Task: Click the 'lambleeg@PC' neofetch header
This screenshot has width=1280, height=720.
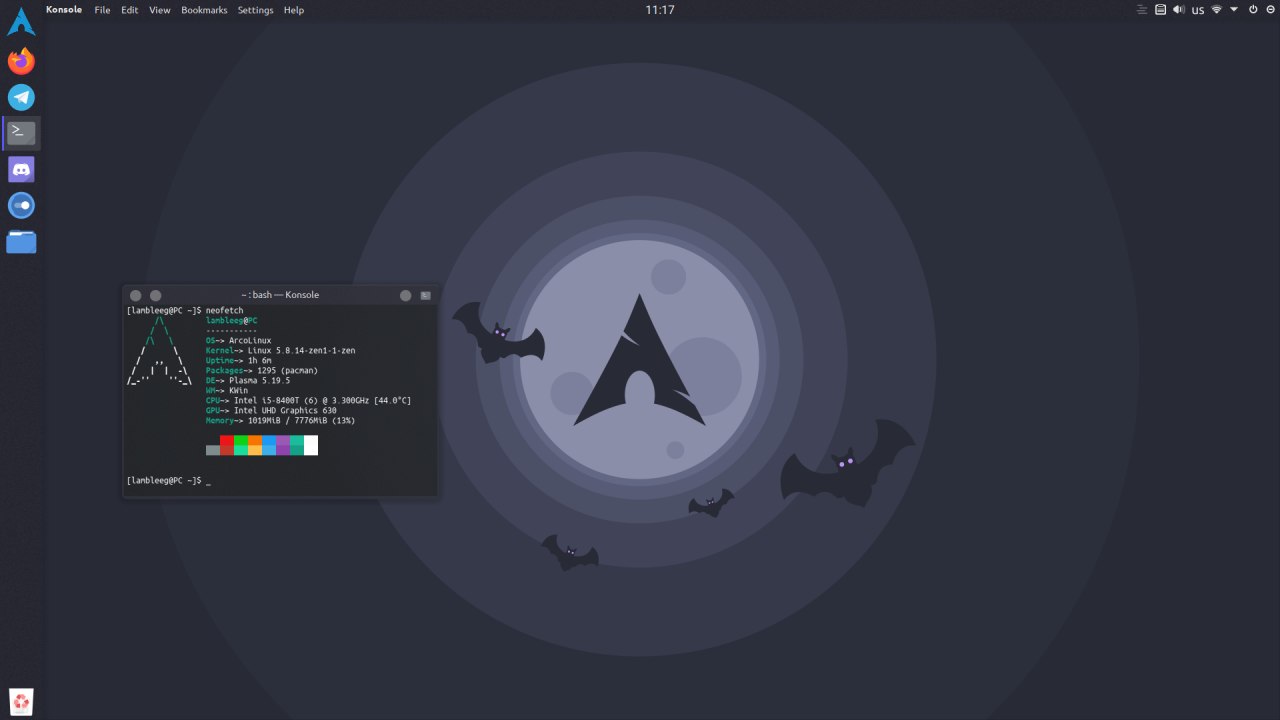Action: pyautogui.click(x=232, y=321)
